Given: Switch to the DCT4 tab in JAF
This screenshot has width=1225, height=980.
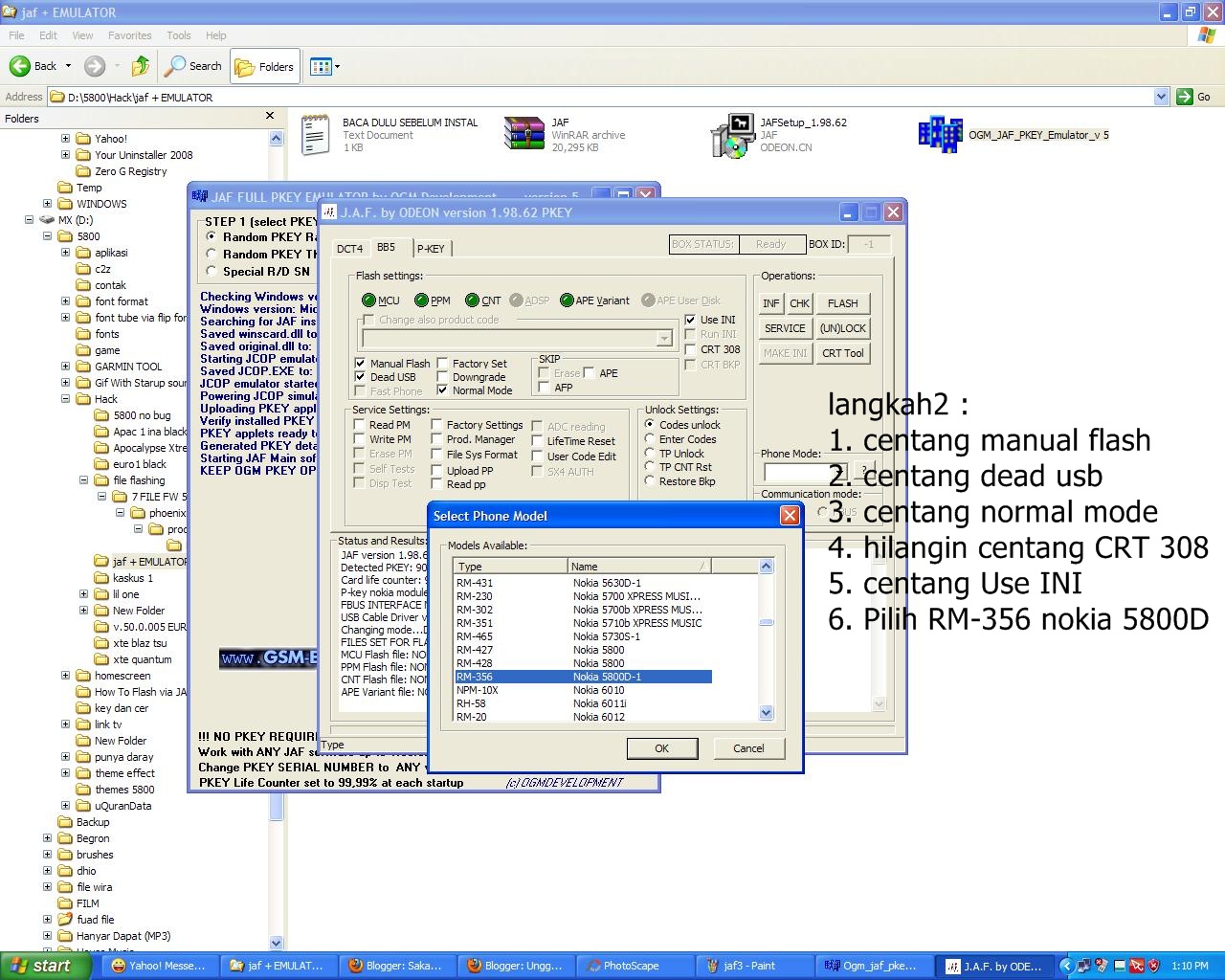Looking at the screenshot, I should click(x=349, y=249).
